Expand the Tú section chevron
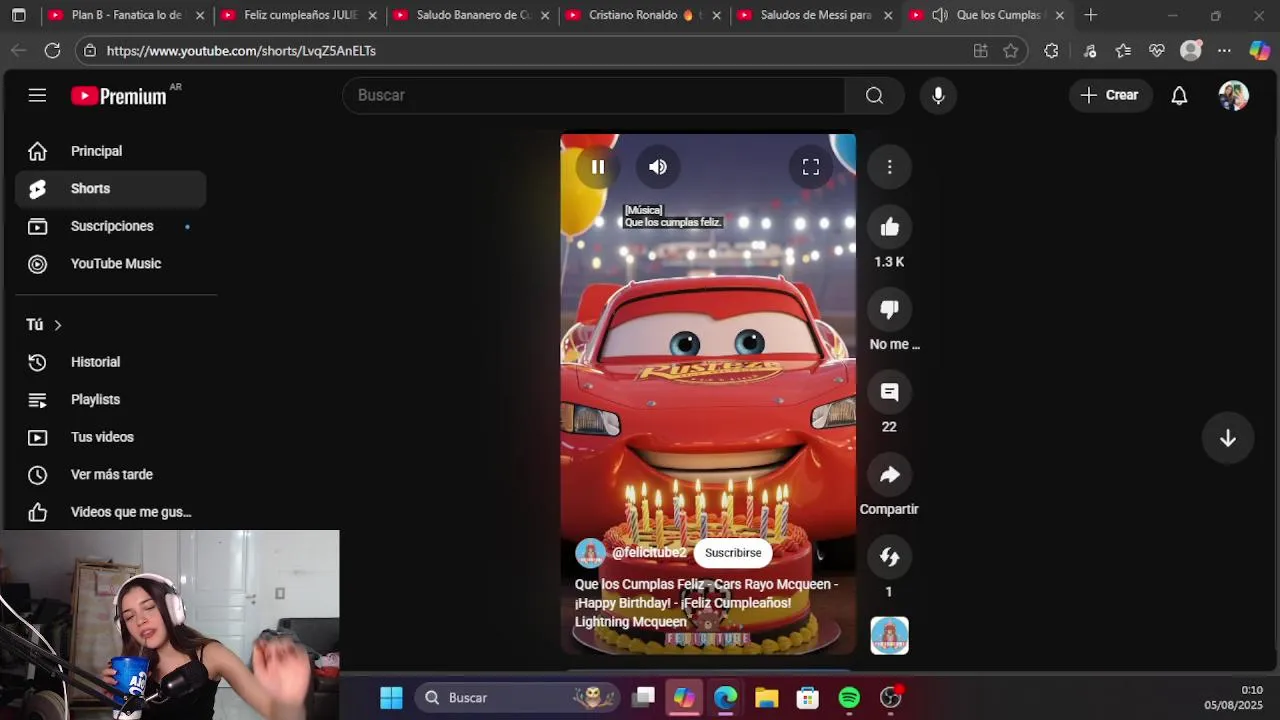This screenshot has height=720, width=1280. 57,325
